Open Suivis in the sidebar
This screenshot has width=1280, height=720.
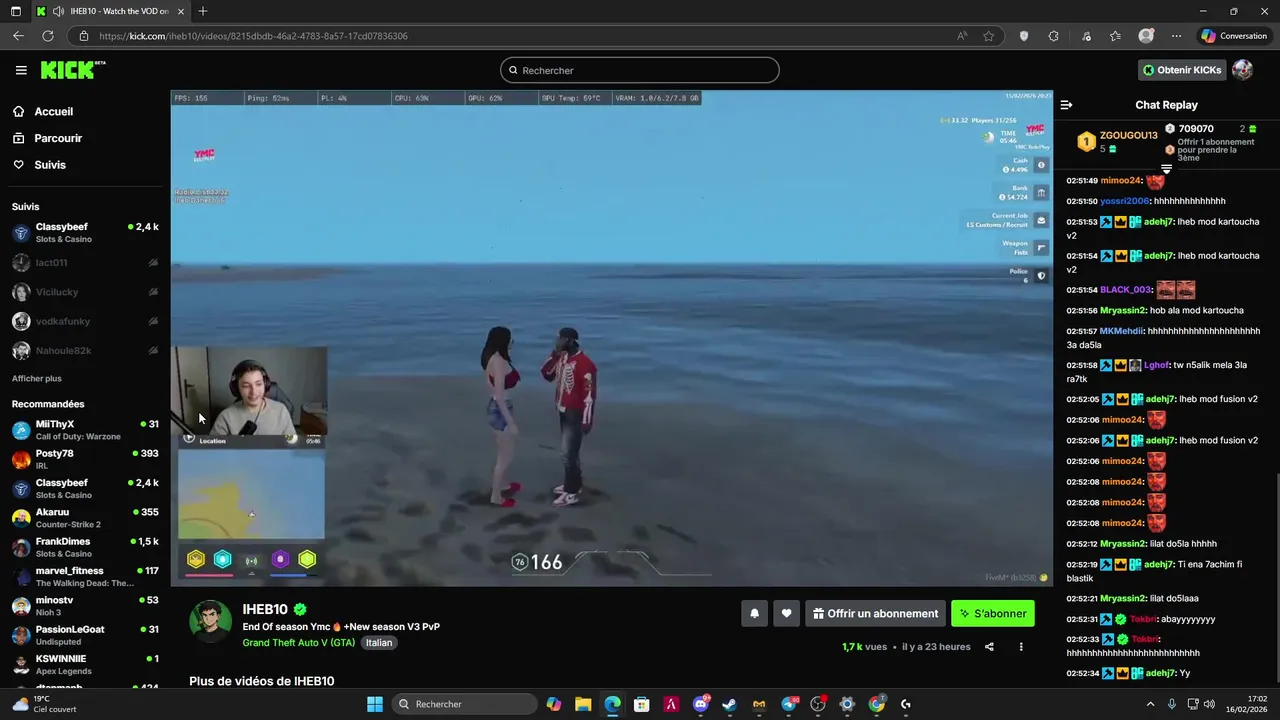pos(50,165)
